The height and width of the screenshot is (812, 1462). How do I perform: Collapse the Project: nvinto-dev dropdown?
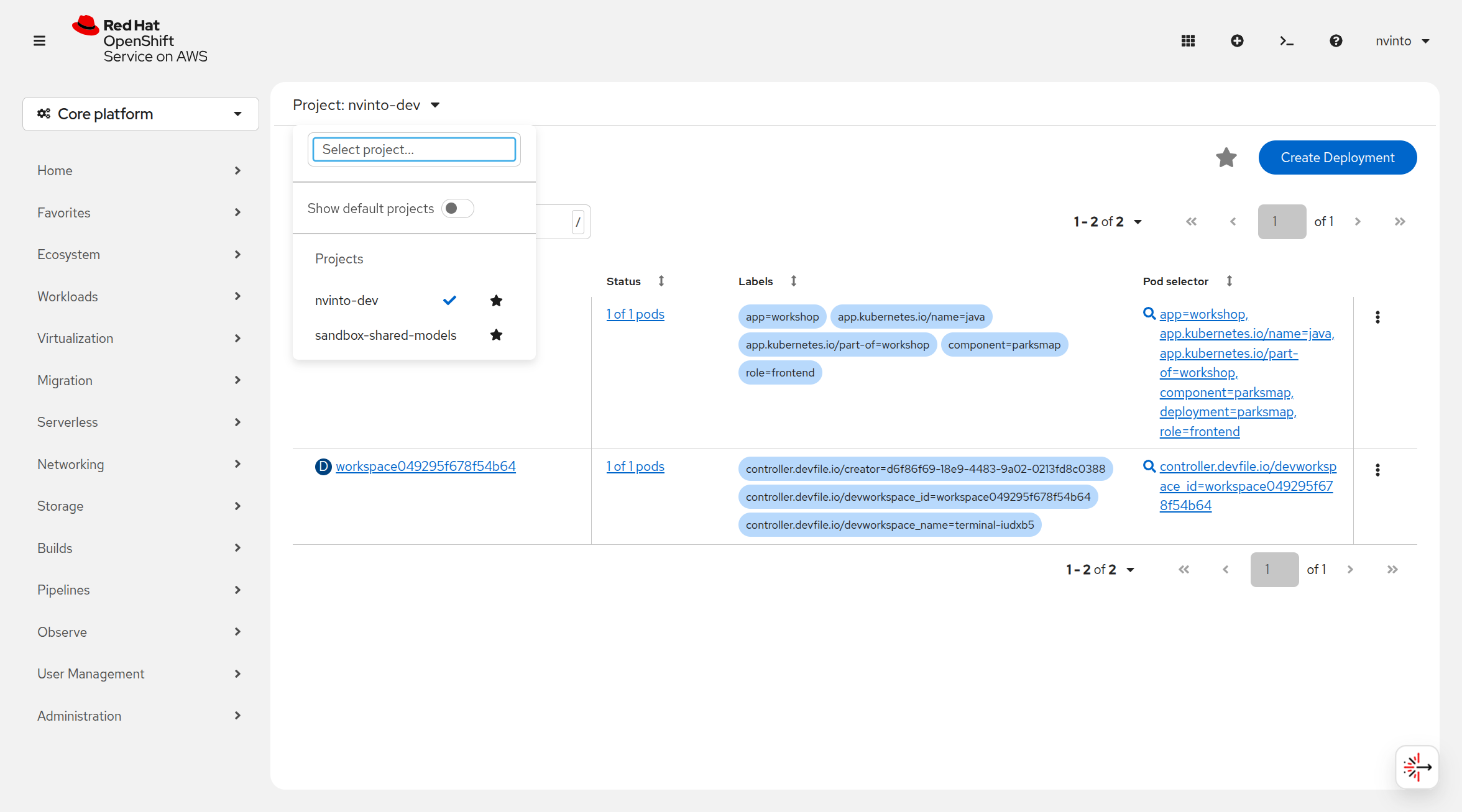point(366,106)
